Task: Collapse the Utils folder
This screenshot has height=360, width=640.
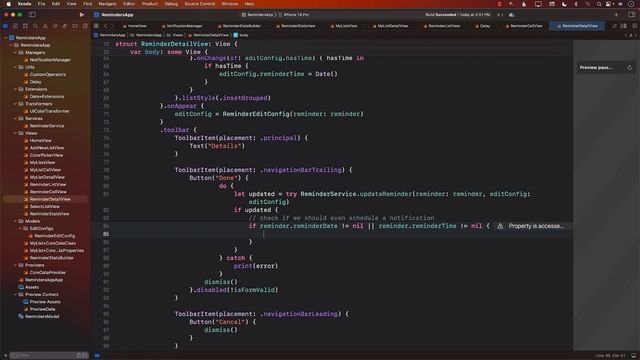Action: [16, 67]
